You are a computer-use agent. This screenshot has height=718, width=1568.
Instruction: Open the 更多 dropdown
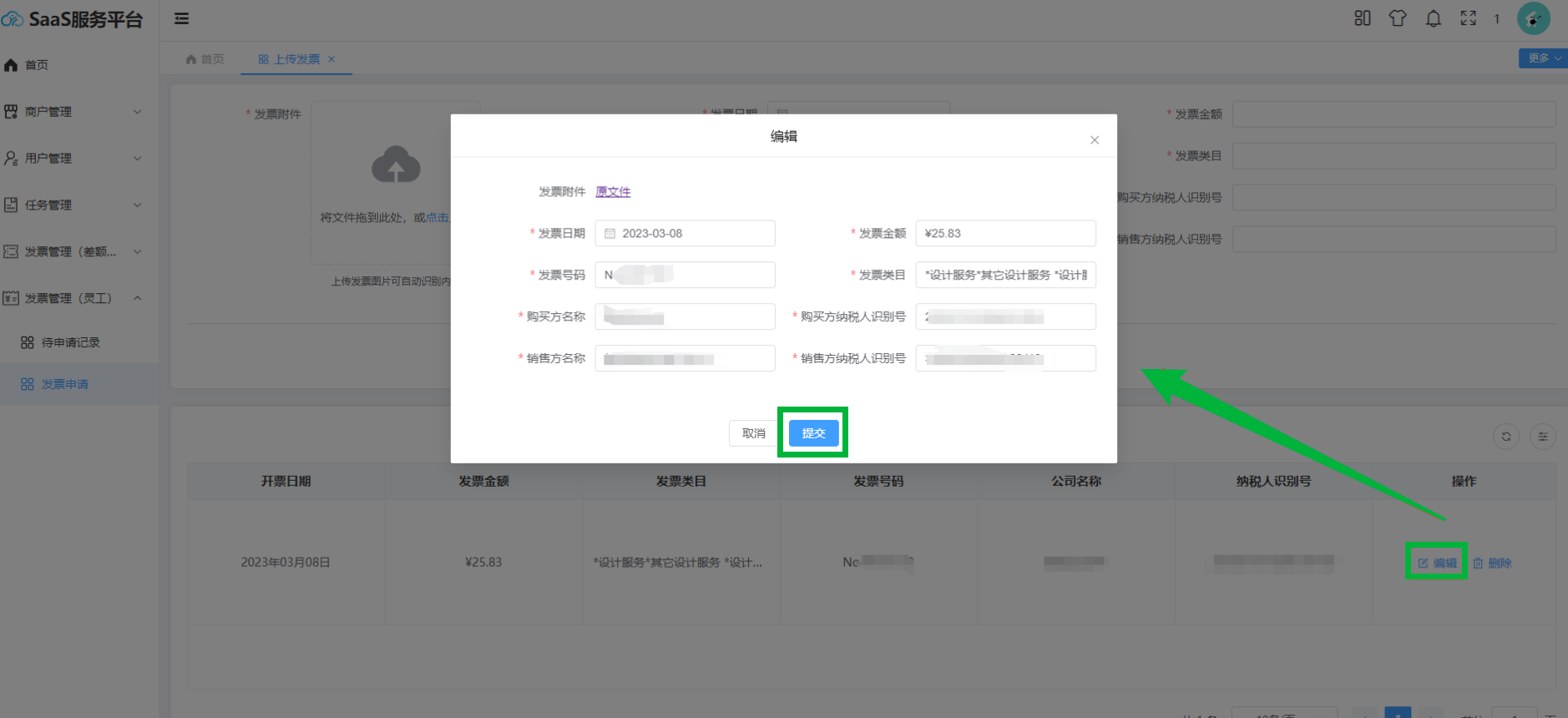pyautogui.click(x=1543, y=58)
